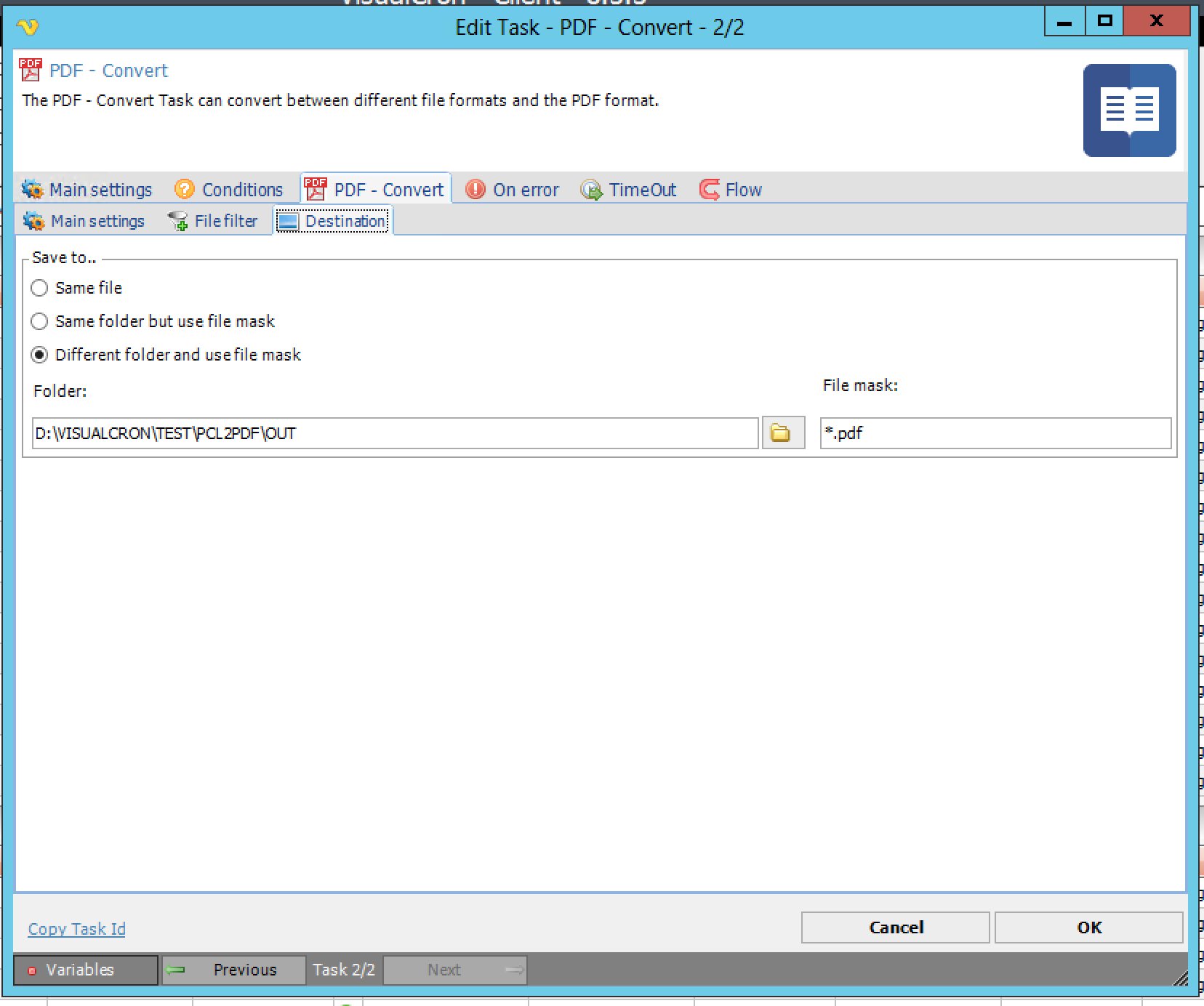Image resolution: width=1204 pixels, height=1006 pixels.
Task: Click the PDF icon beside the PDF - Convert heading
Action: [x=31, y=71]
